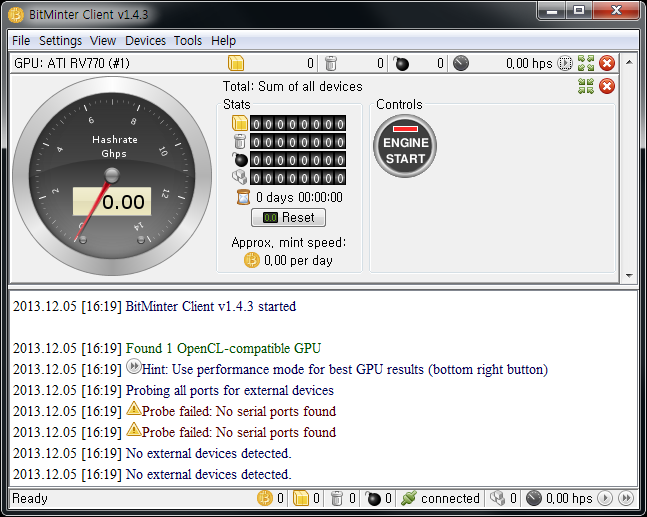Click '0 days 00:00:00' uptime text

(x=299, y=197)
